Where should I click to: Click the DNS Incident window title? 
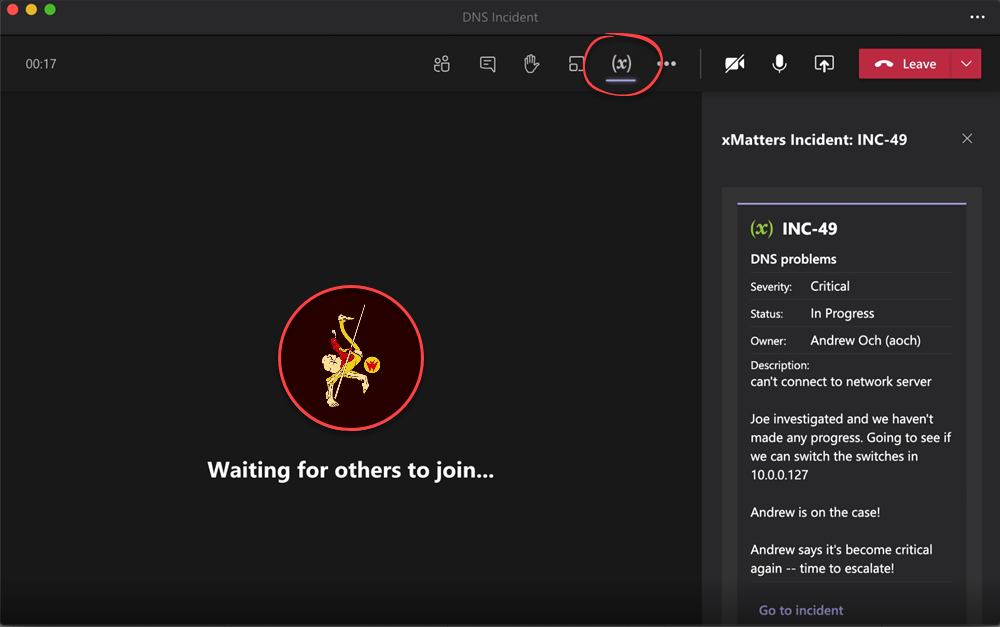[500, 17]
